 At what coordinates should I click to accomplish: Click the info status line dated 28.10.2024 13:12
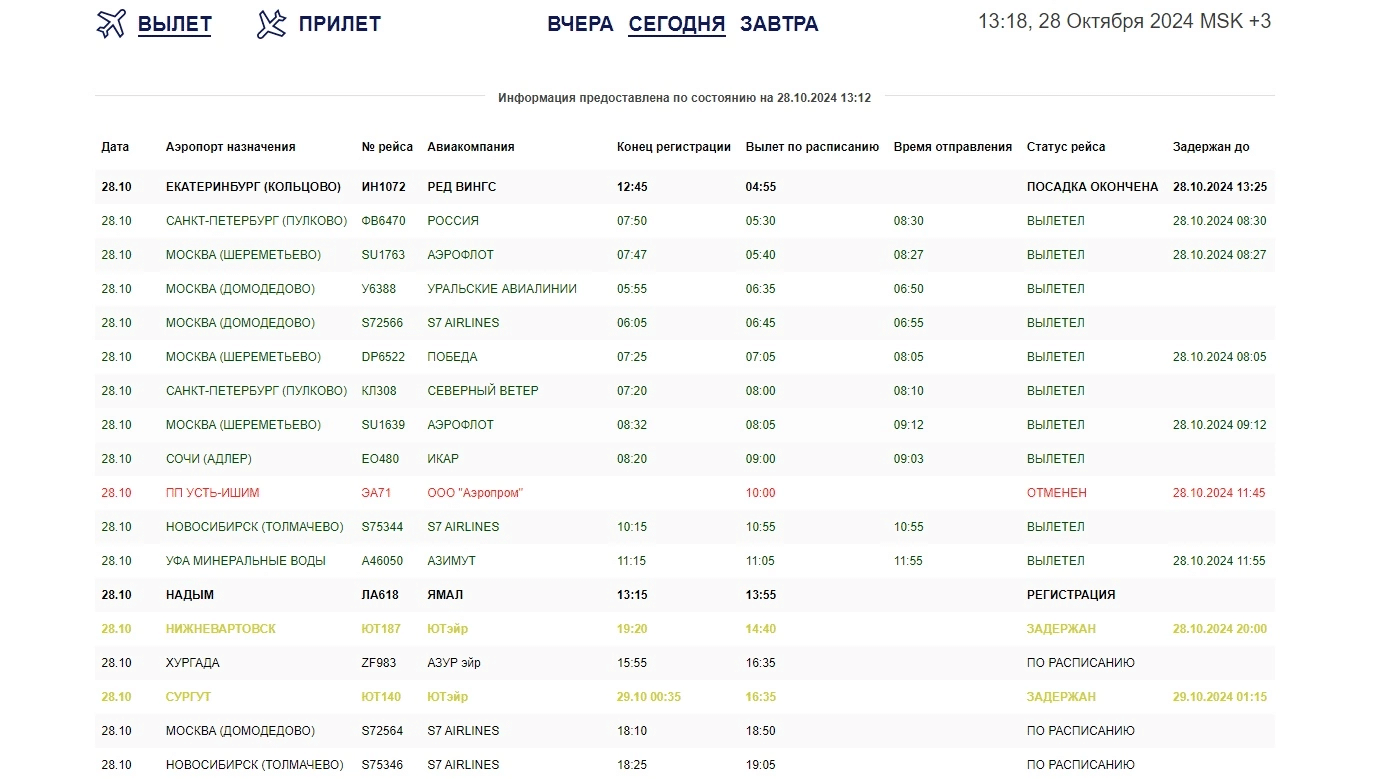(x=684, y=98)
